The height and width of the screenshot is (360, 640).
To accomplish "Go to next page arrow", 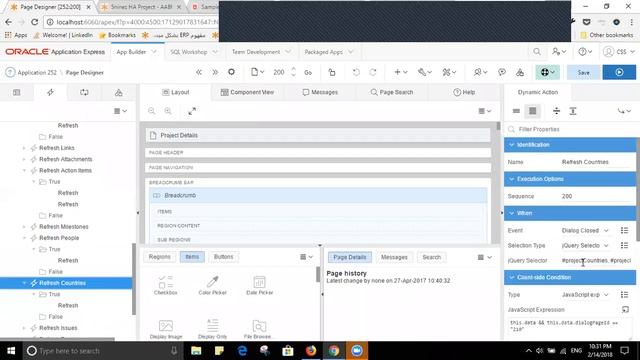I will point(215,72).
